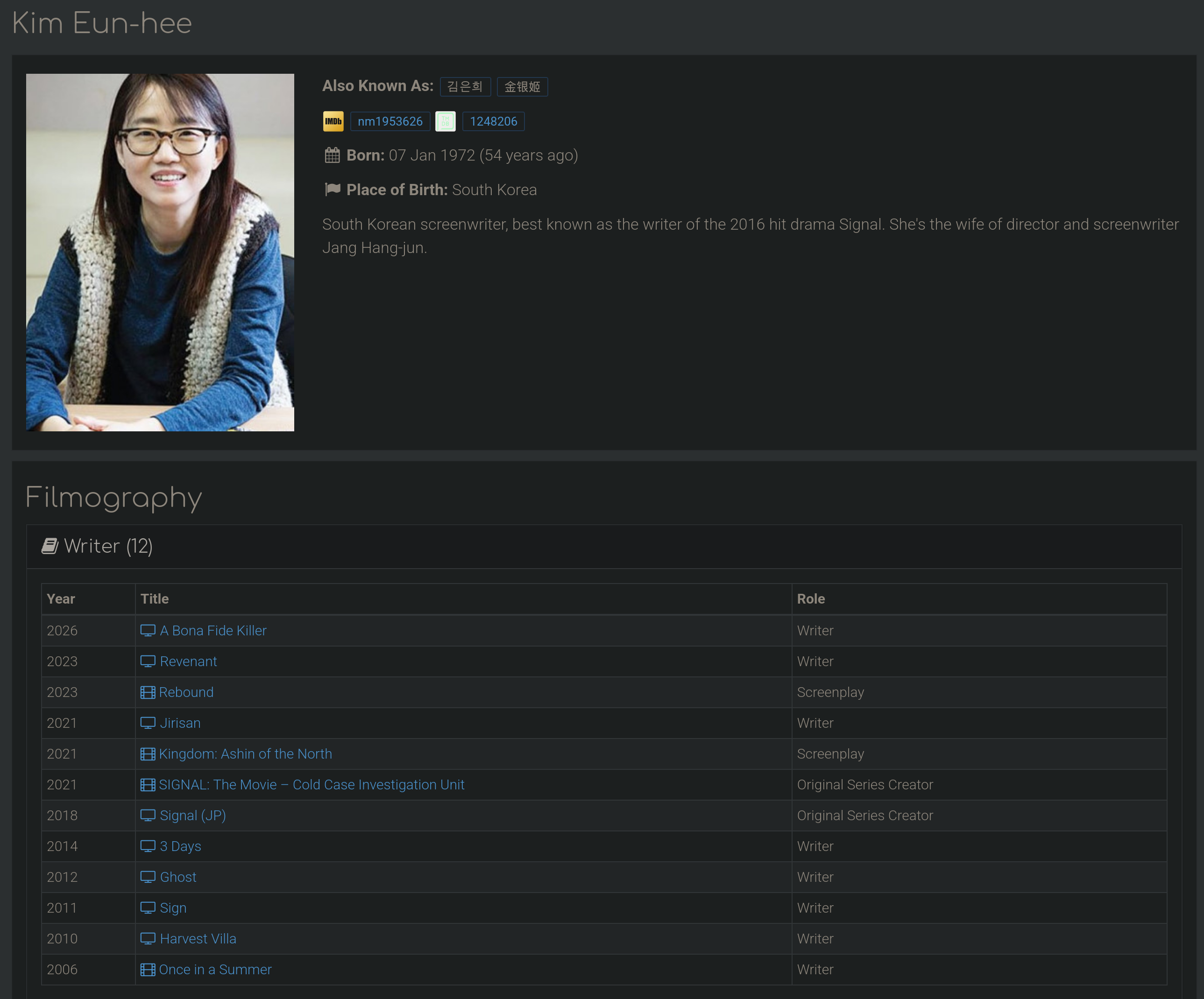Click the Writer role in the Once in a Summer row
The height and width of the screenshot is (999, 1204).
point(815,970)
